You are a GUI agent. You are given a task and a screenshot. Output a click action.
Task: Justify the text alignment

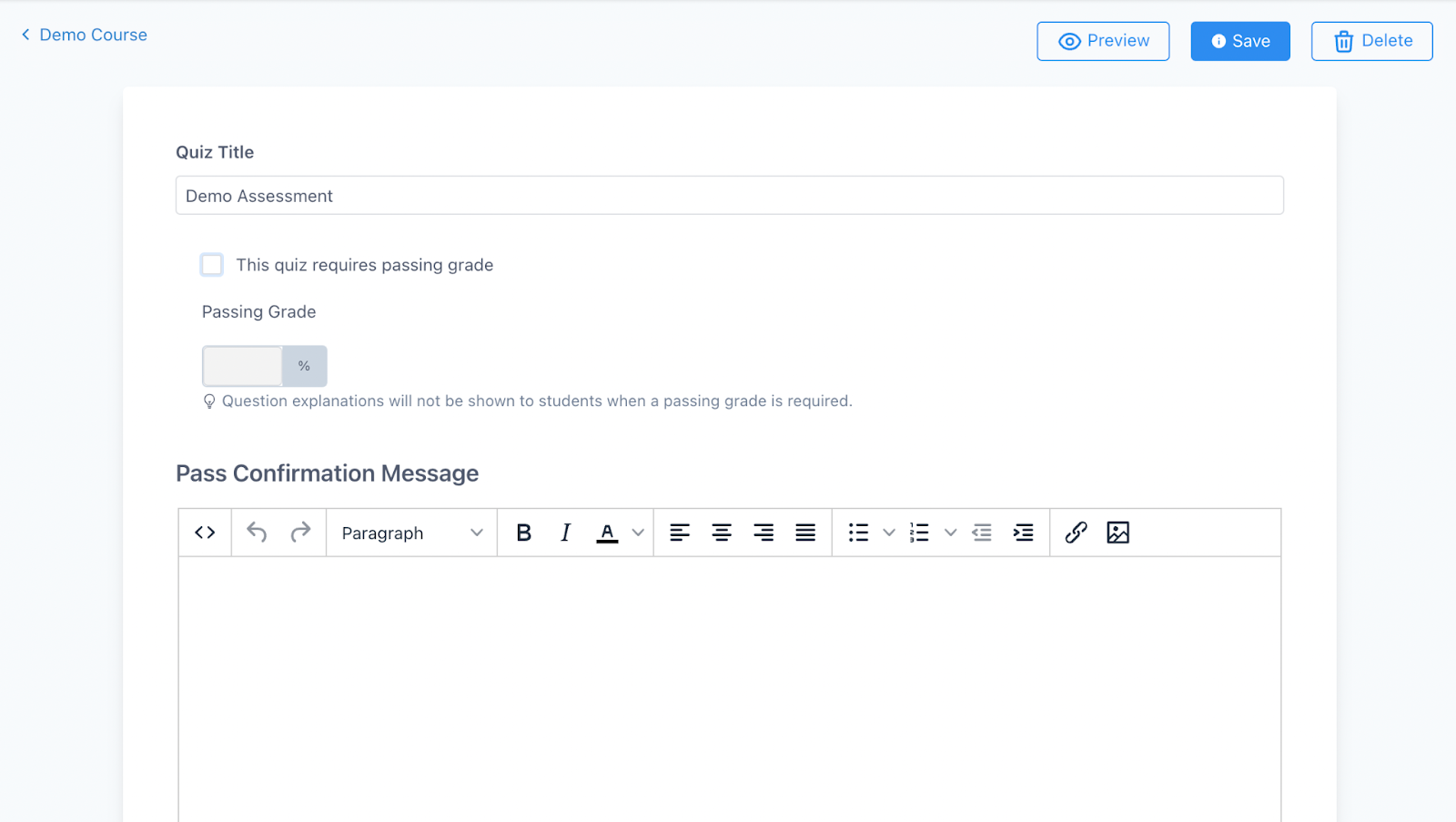pos(805,533)
